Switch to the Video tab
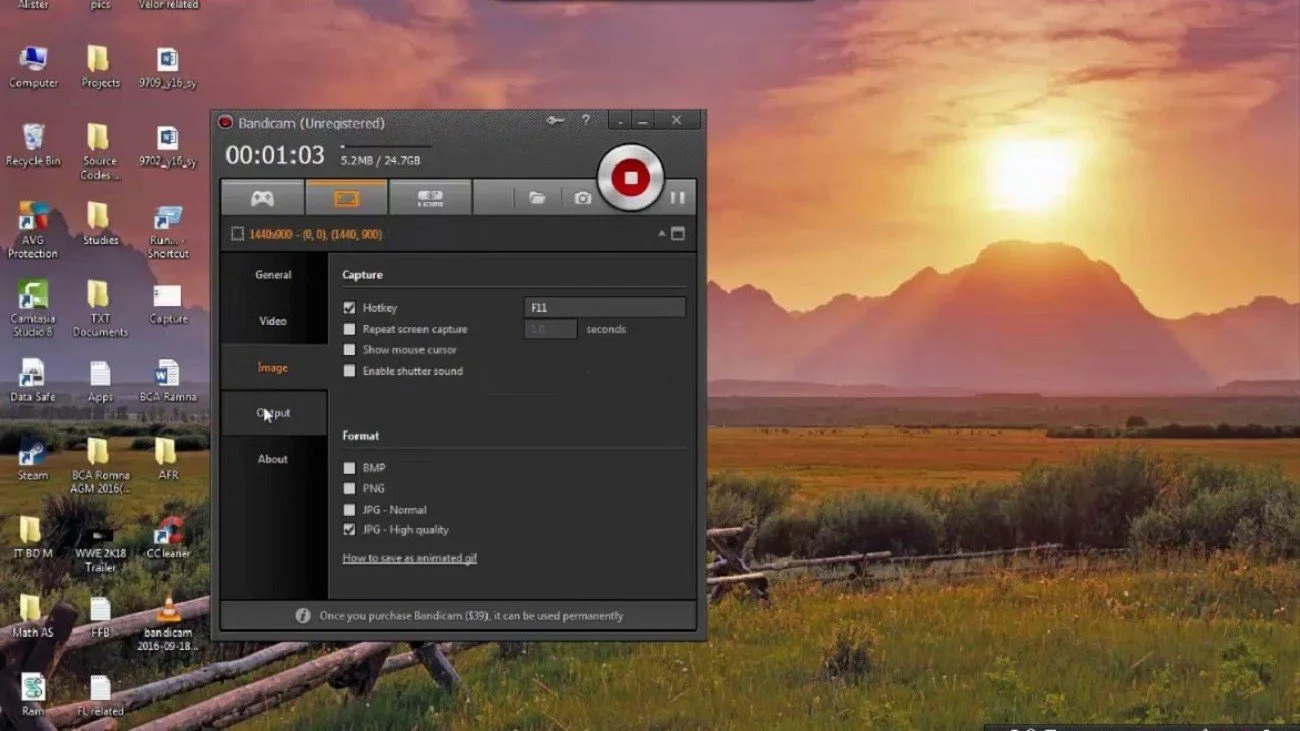The height and width of the screenshot is (731, 1300). (273, 321)
